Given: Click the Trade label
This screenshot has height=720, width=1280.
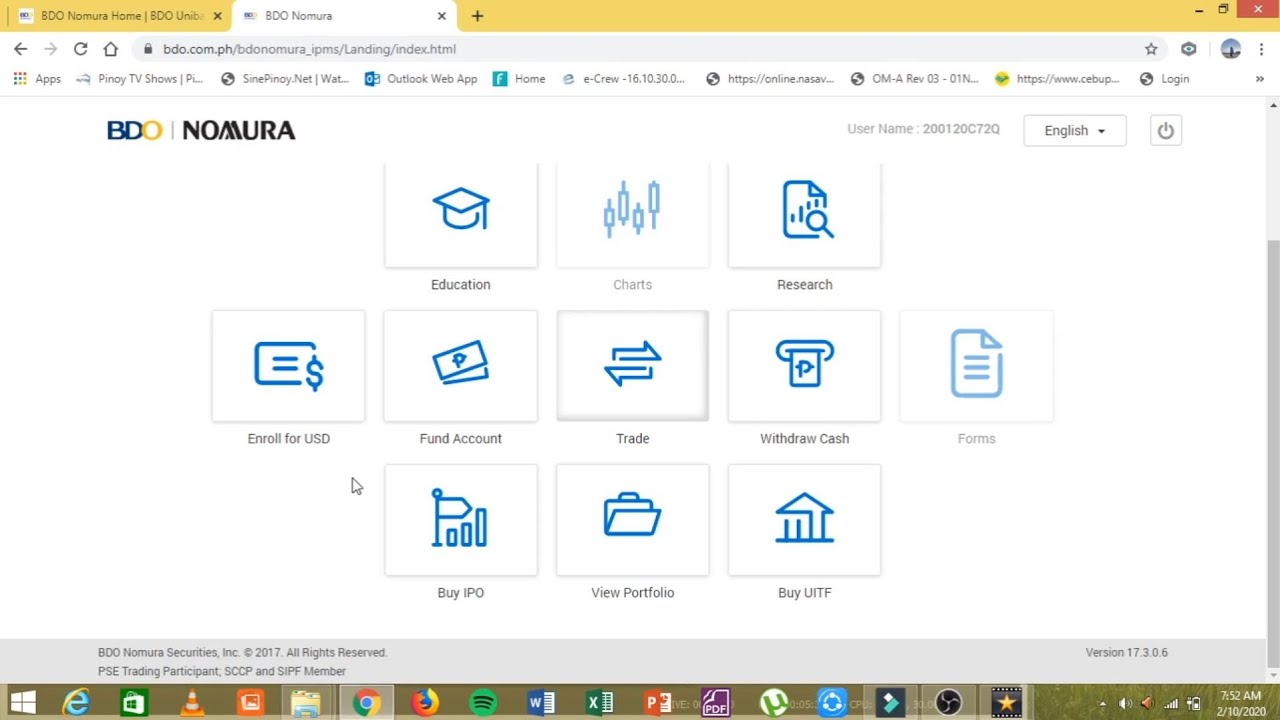Looking at the screenshot, I should (x=633, y=439).
